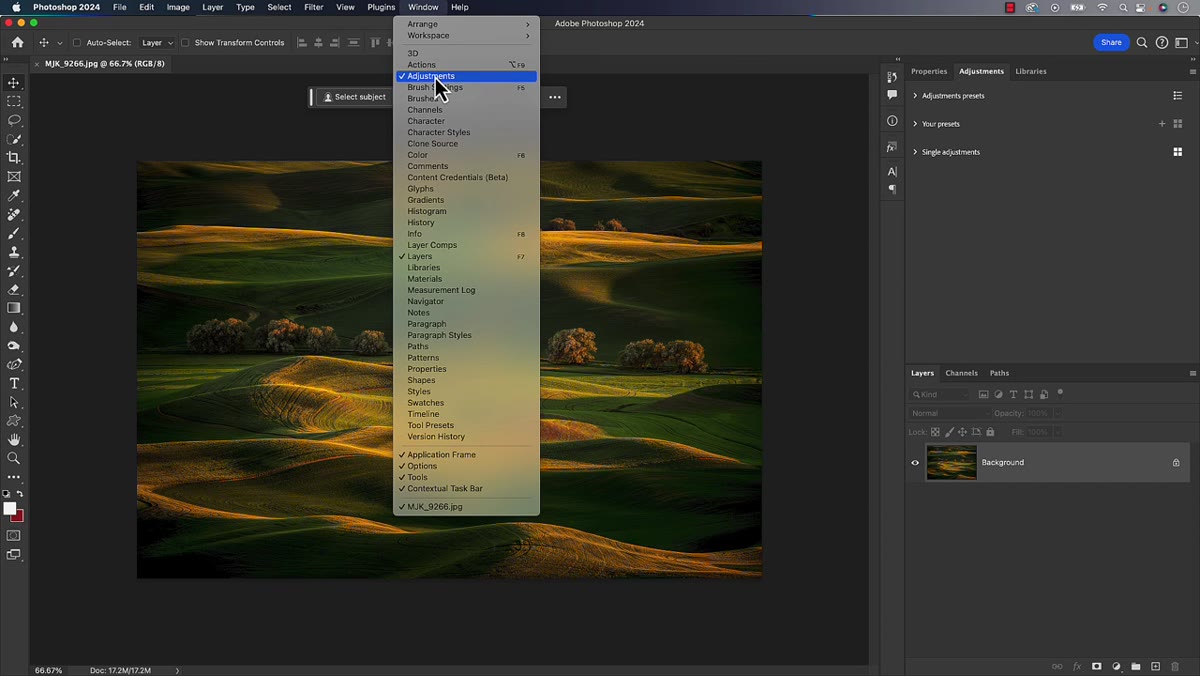Select MJK_9266.jpg in the Window menu
This screenshot has height=676, width=1200.
(466, 507)
